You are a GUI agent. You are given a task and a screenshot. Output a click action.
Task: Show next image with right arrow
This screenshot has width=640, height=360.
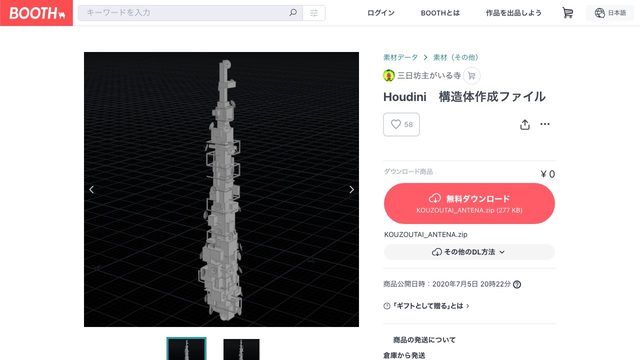point(351,189)
